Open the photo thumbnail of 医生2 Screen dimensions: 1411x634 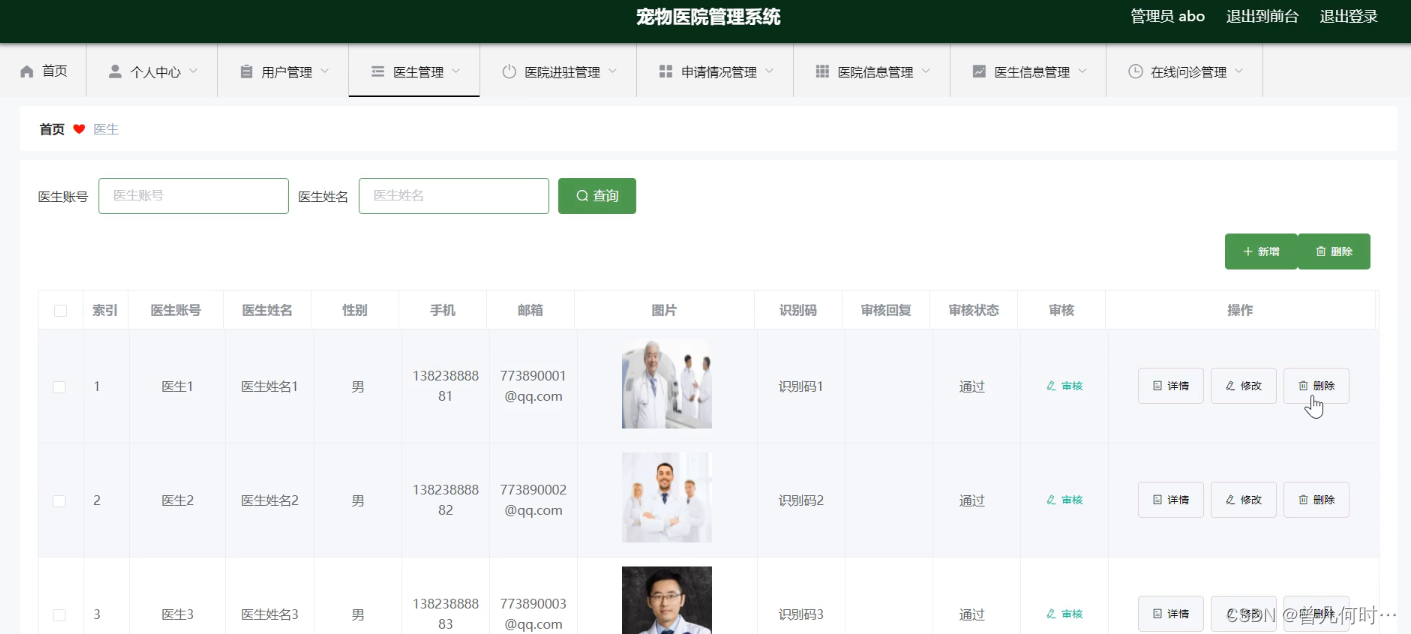[667, 498]
